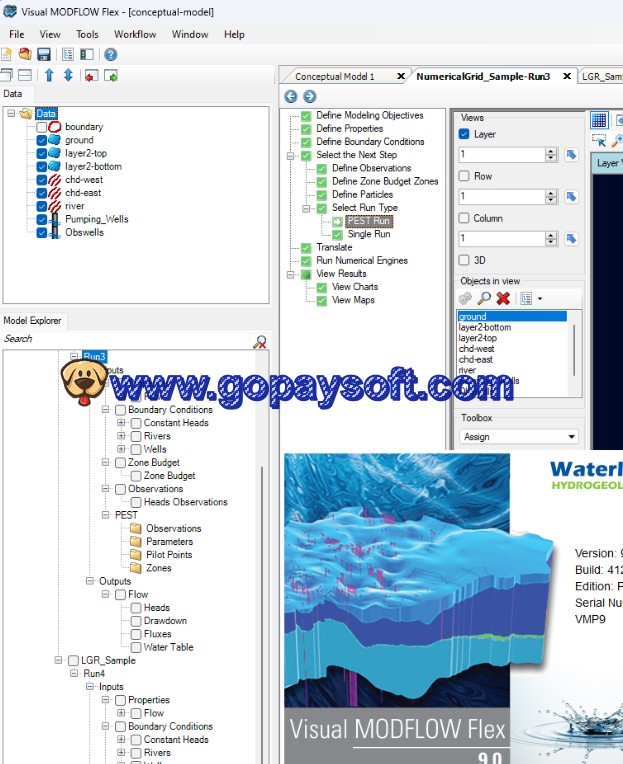Select the rectangle pick pointer tool
Screen dimensions: 623x764
tap(599, 141)
